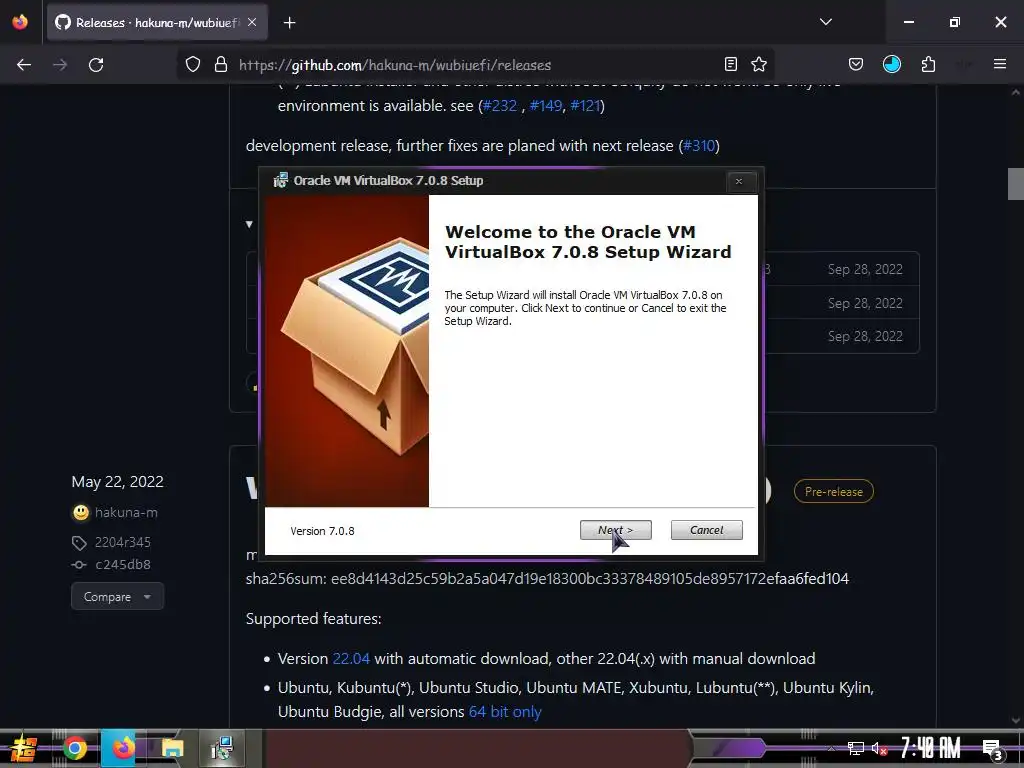Click the commit icon beside c245db8

pyautogui.click(x=79, y=565)
